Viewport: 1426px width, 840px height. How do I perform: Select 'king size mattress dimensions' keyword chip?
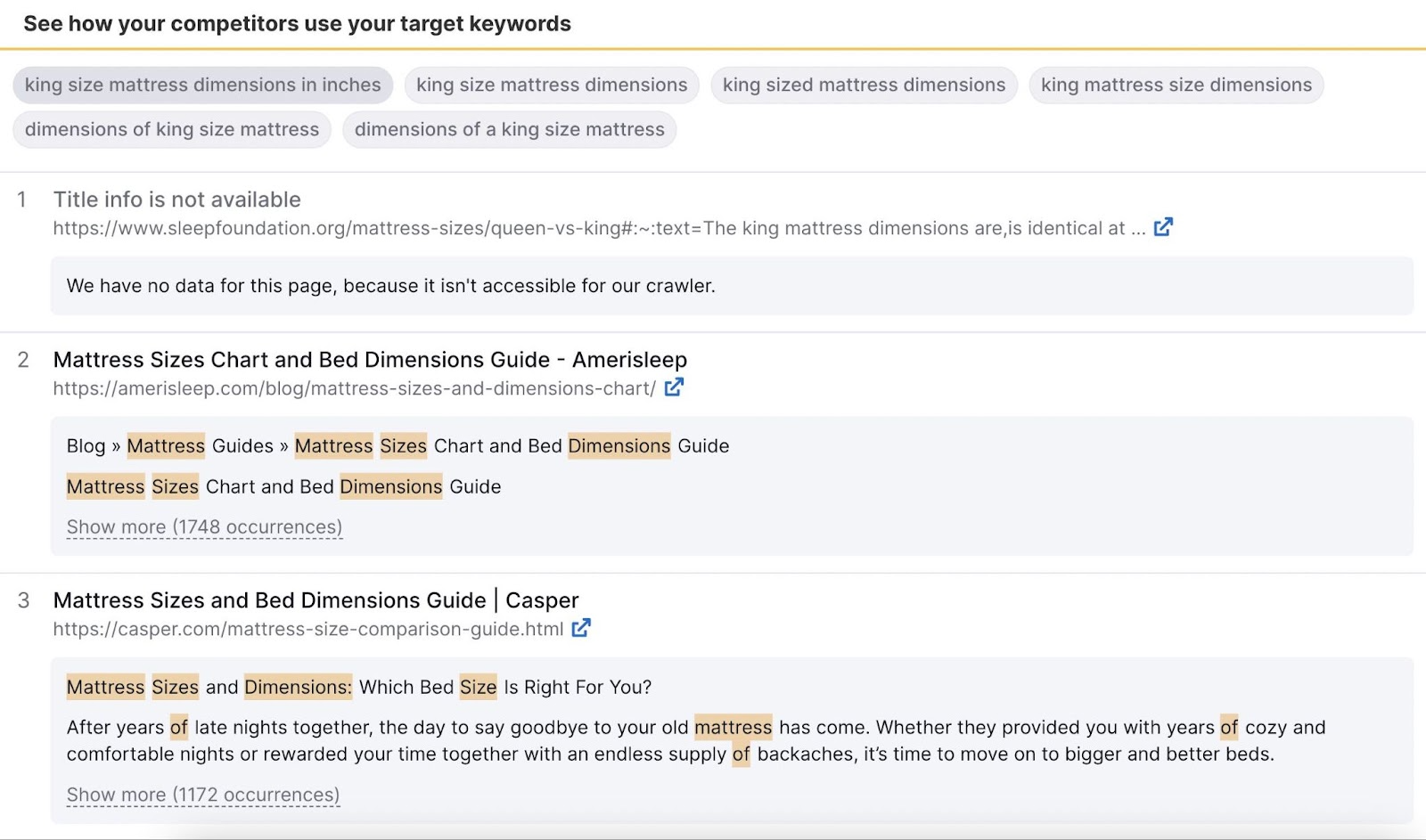click(552, 85)
